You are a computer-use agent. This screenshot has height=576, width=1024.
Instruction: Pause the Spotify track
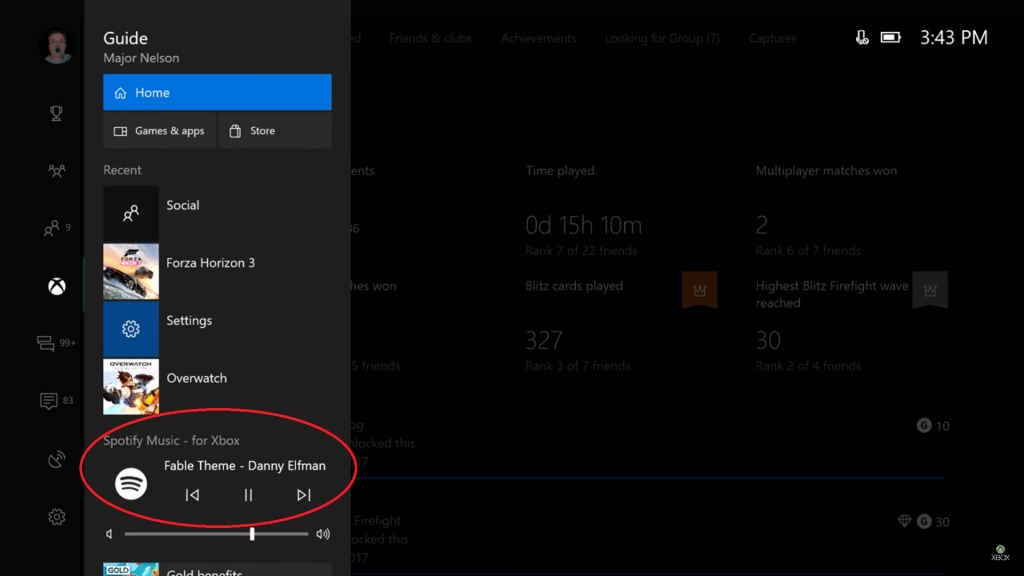(248, 495)
